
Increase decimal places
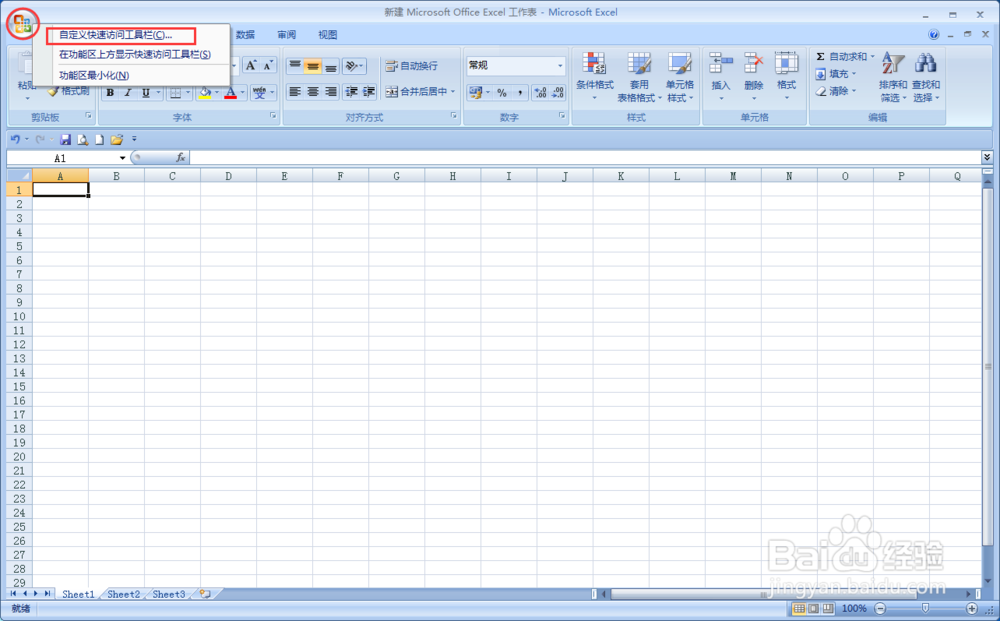tap(540, 93)
